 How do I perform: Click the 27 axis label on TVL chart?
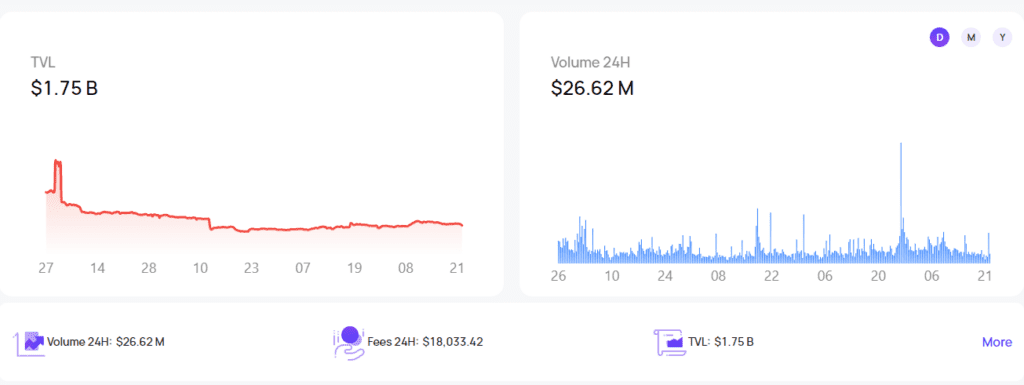(46, 268)
